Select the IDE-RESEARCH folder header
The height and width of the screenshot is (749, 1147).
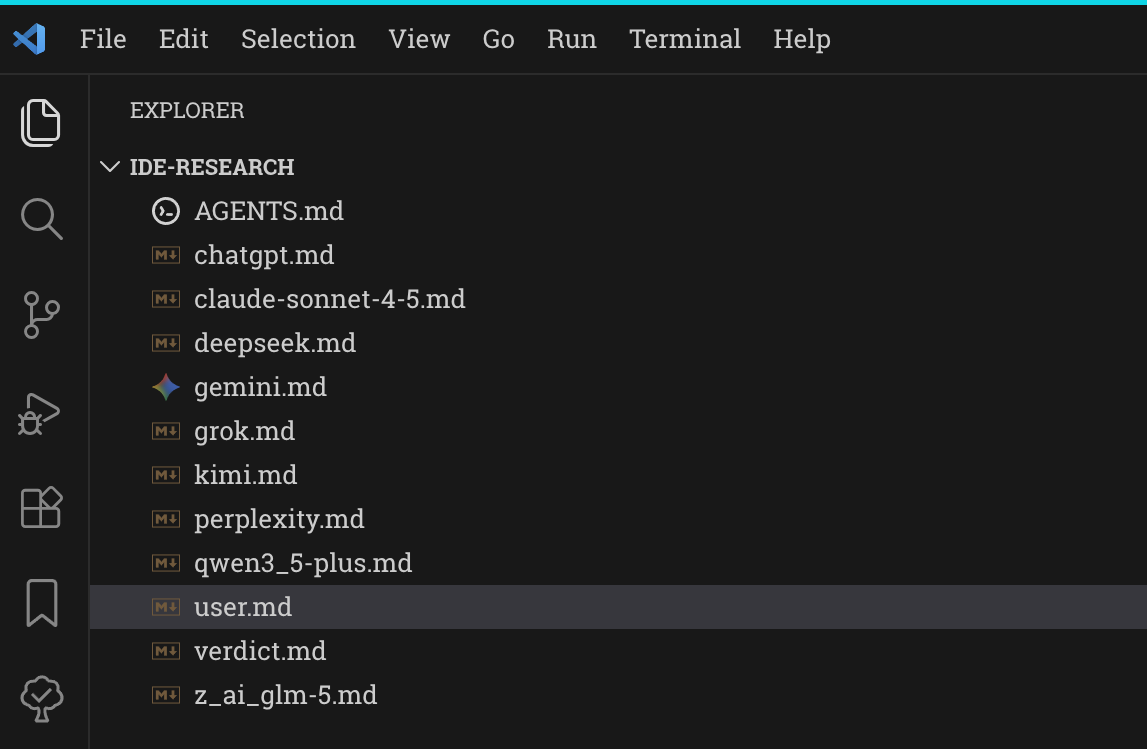click(618, 167)
